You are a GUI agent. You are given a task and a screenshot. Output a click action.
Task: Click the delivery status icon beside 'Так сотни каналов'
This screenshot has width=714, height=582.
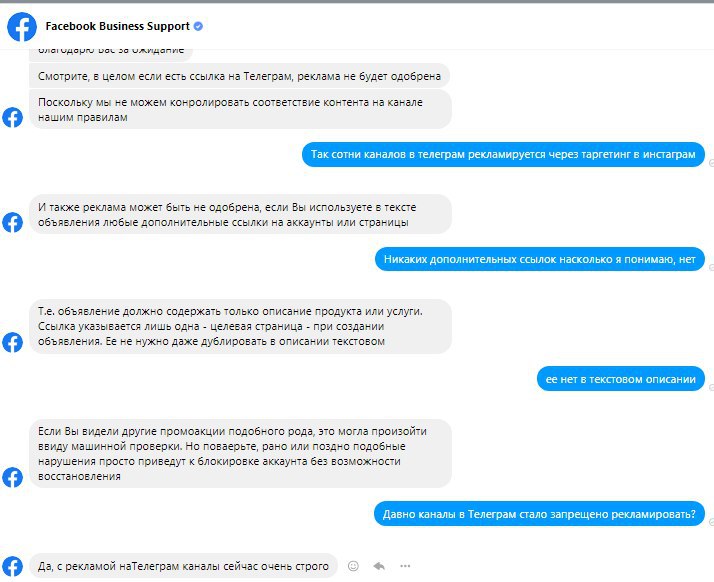(x=711, y=163)
